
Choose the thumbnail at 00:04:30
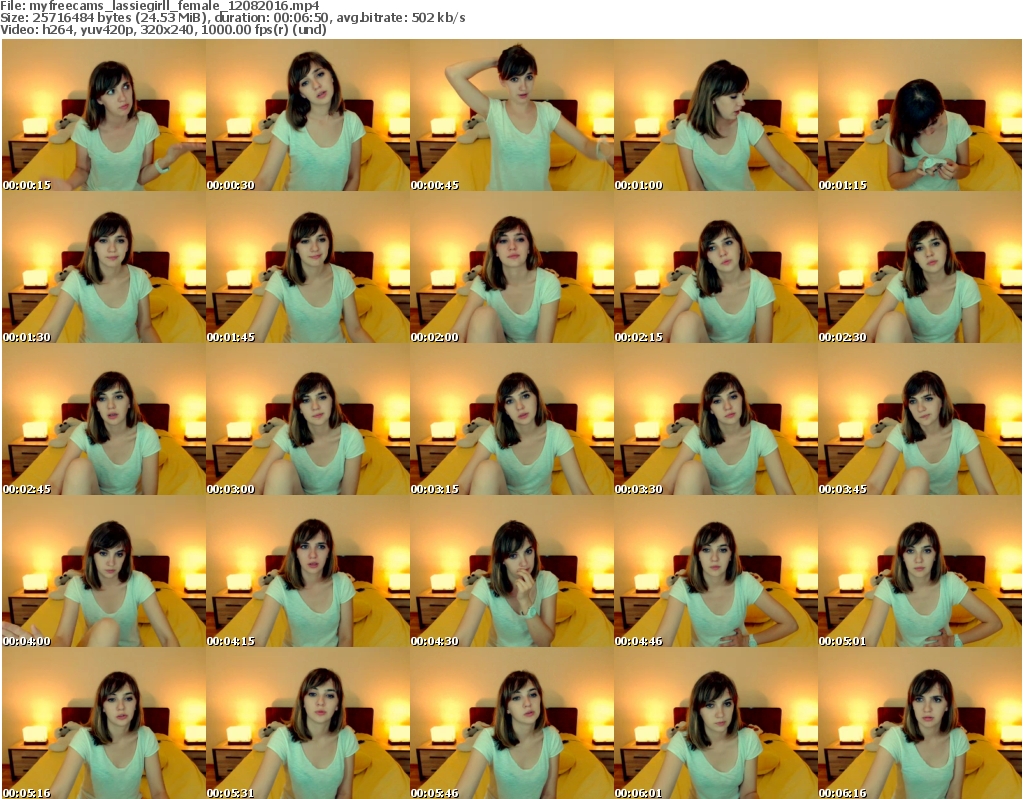click(x=512, y=571)
